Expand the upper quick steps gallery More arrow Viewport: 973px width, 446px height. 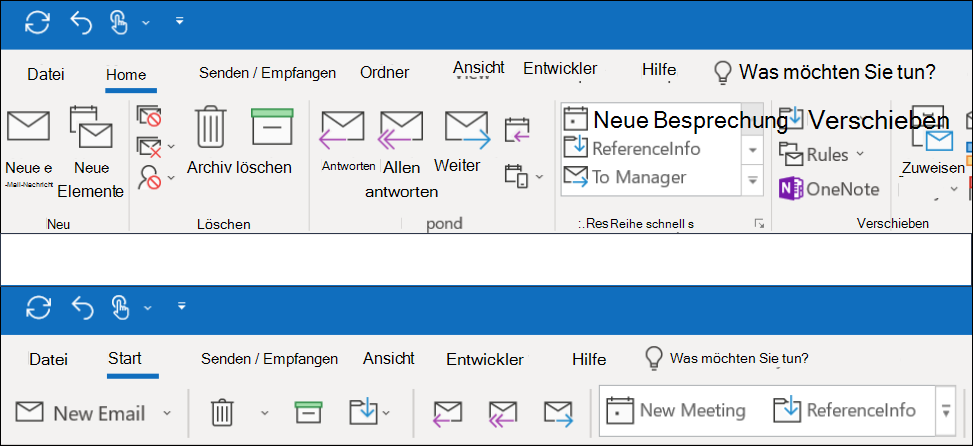753,181
